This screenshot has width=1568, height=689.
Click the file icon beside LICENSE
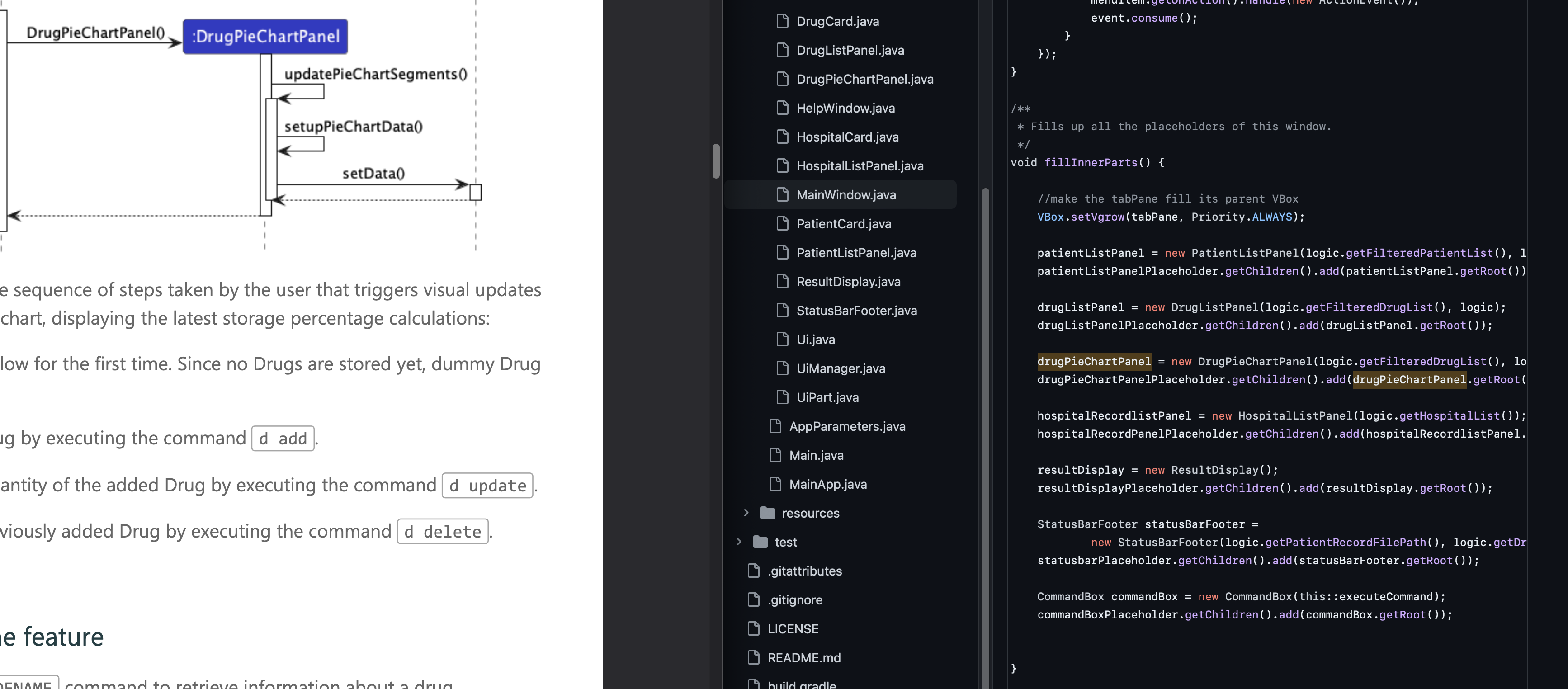point(754,629)
